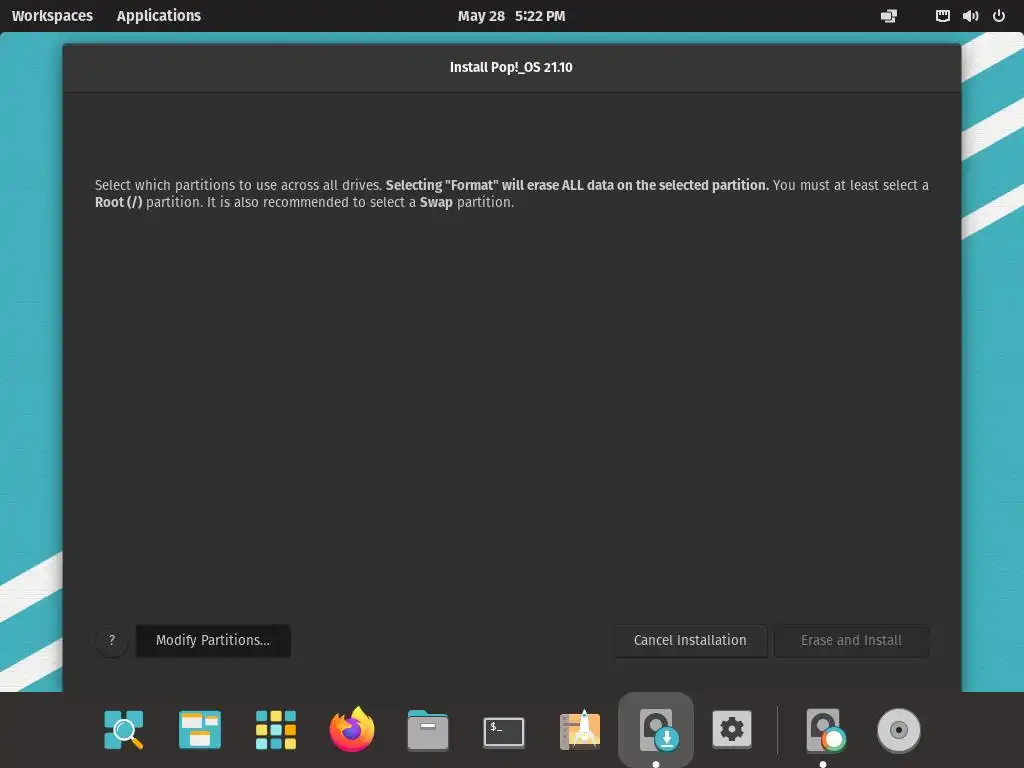Open Settings gear icon in dock
Screen dimensions: 1024x768
point(731,729)
